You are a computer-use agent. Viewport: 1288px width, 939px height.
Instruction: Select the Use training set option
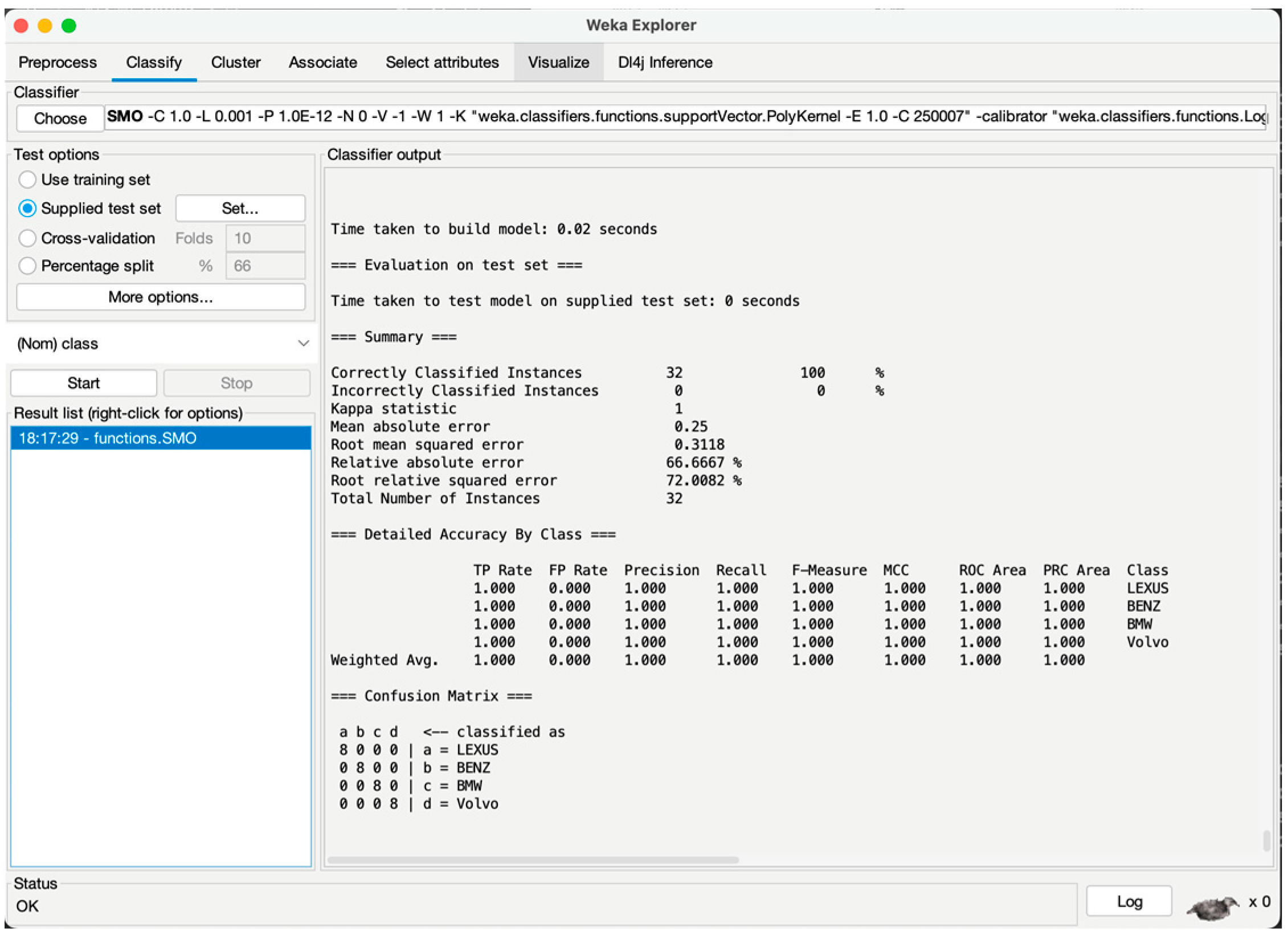[27, 180]
